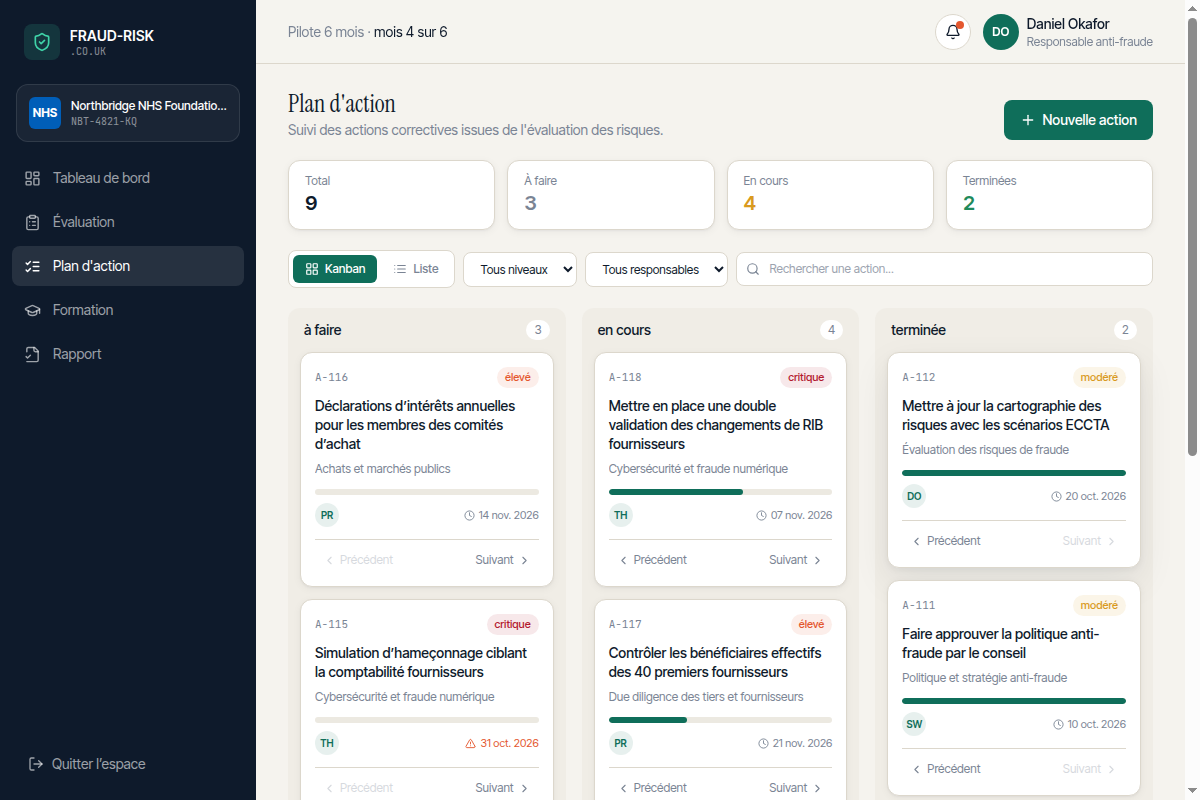Click the TH avatar on card A-118
Screen dimensions: 1200x800
point(621,515)
